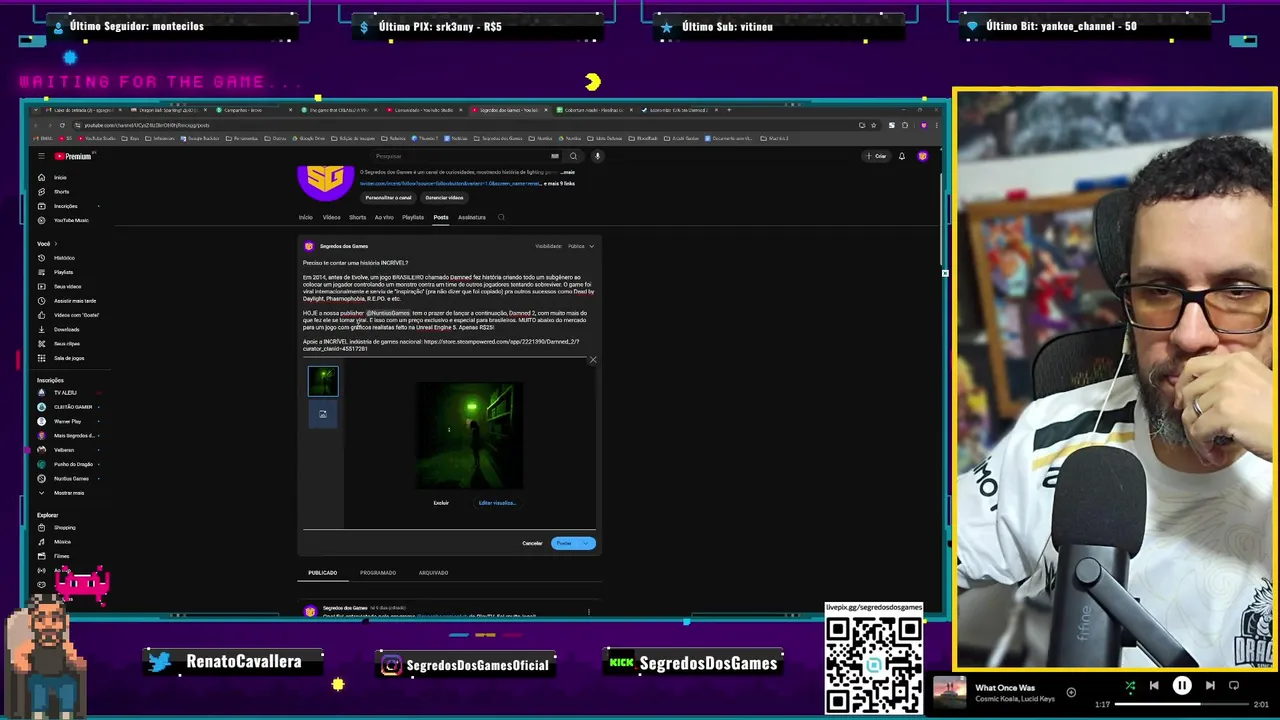Bookmark the page with the star icon
The width and height of the screenshot is (1280, 720).
point(873,125)
